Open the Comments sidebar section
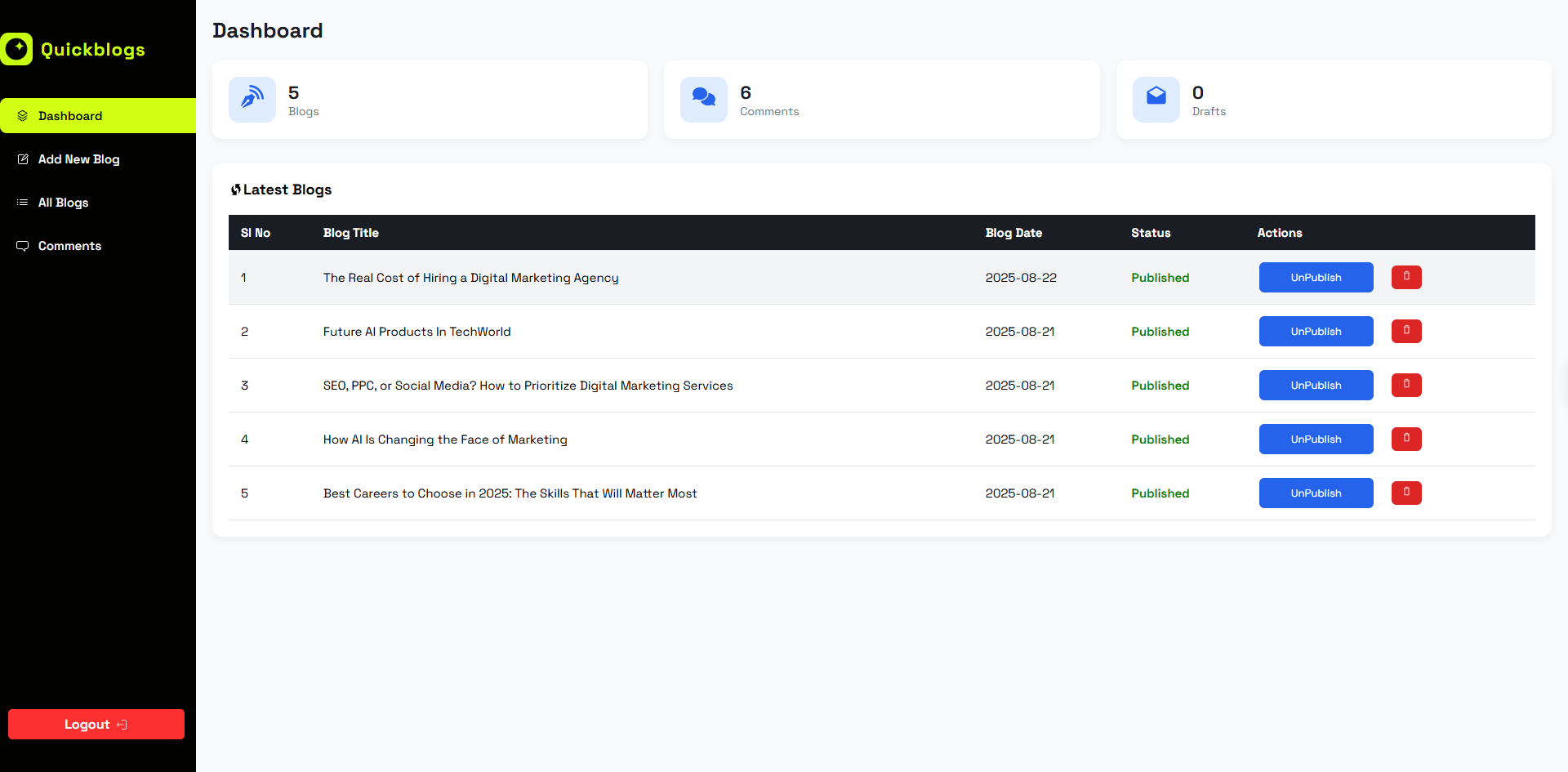This screenshot has width=1568, height=772. pyautogui.click(x=69, y=246)
